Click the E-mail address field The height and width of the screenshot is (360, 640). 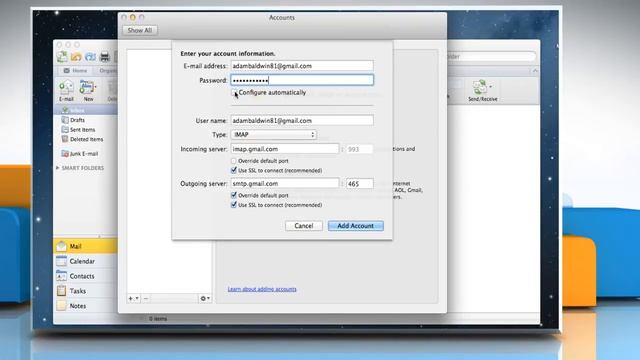tap(302, 66)
